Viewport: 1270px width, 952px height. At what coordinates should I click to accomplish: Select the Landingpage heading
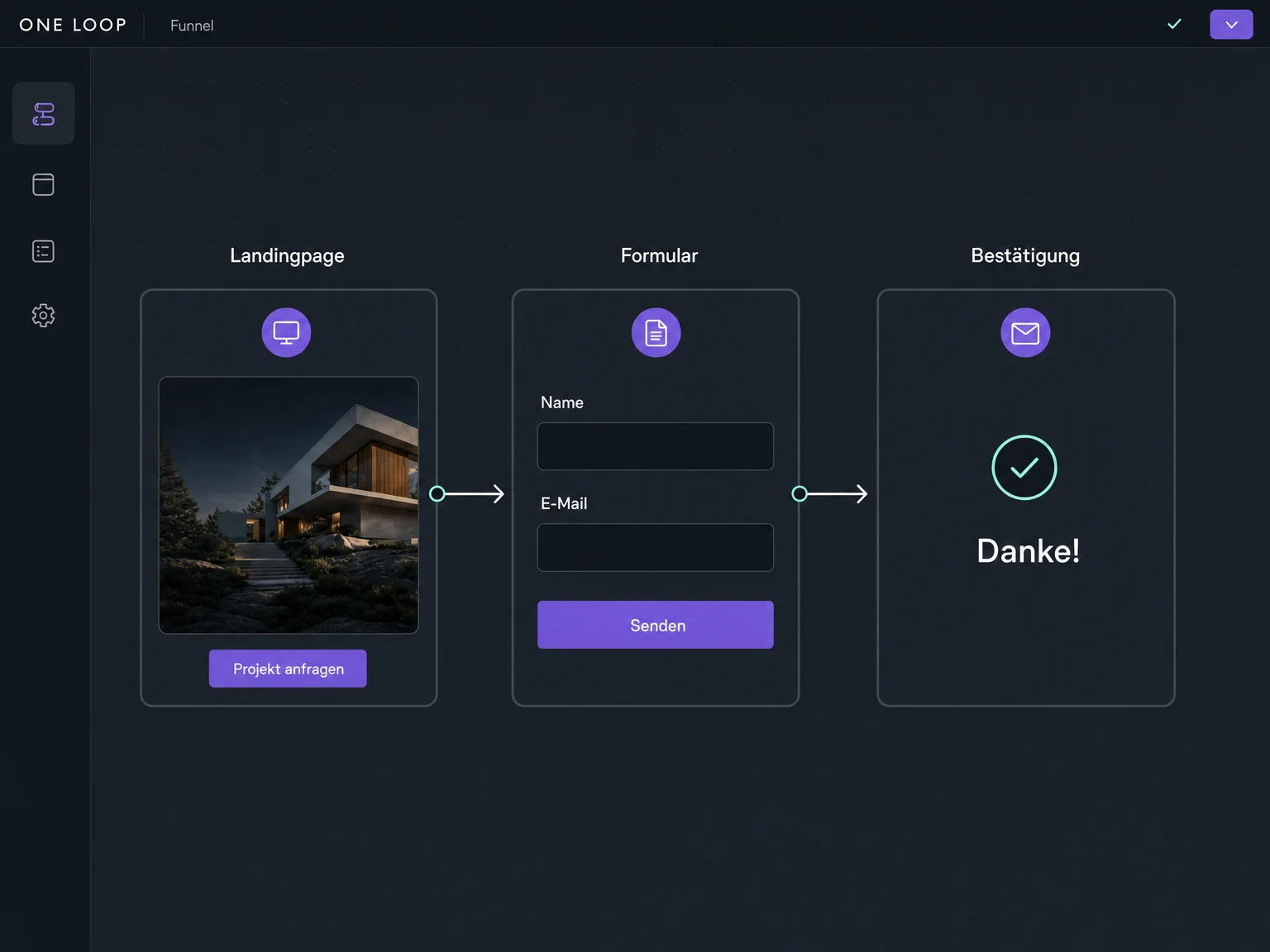tap(287, 256)
